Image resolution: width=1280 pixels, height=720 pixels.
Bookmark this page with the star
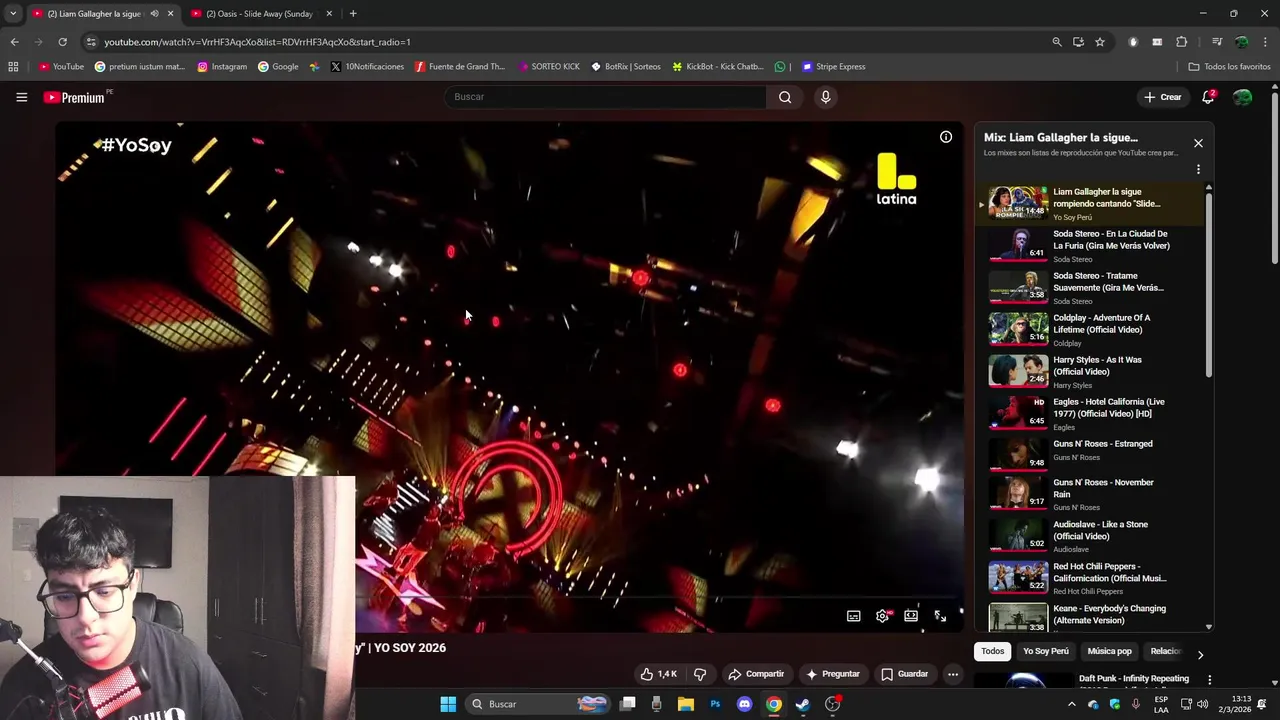click(1100, 42)
